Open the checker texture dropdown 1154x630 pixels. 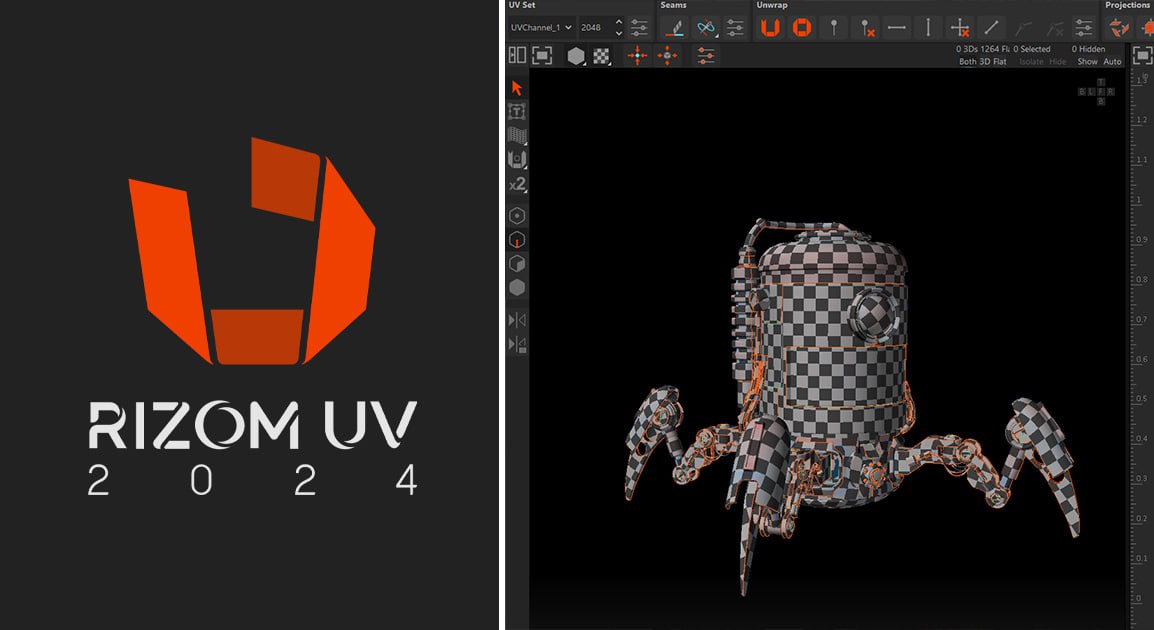pos(602,56)
